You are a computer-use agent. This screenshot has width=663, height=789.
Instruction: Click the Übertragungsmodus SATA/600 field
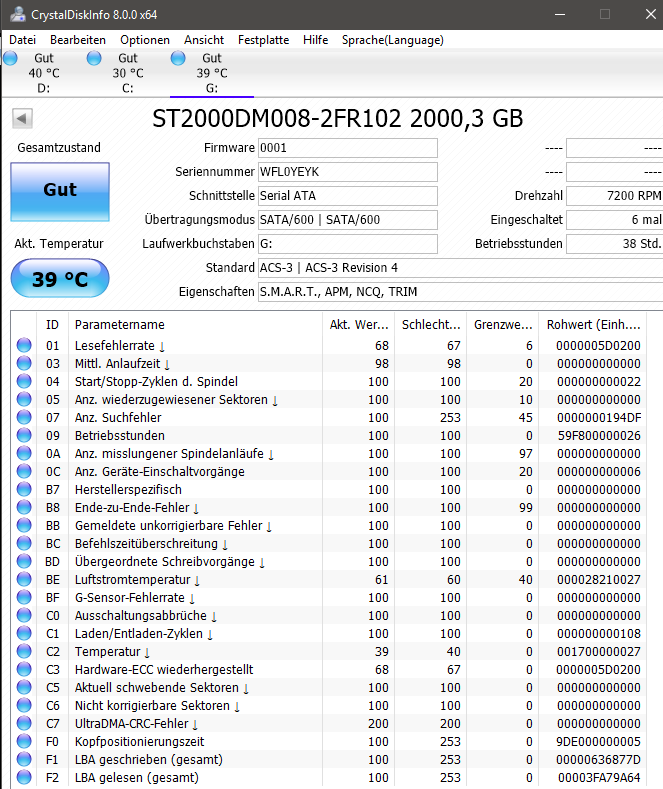click(x=348, y=220)
